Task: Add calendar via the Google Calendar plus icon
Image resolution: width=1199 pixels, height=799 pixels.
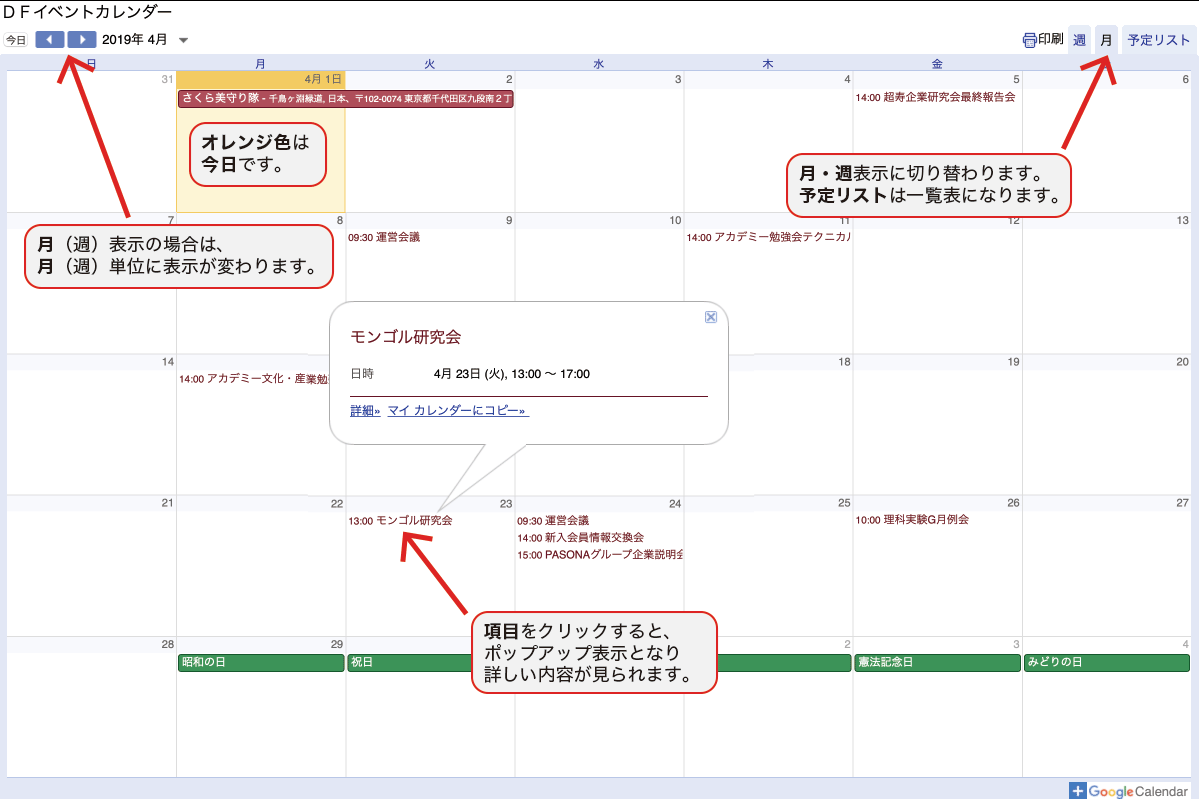Action: pyautogui.click(x=1077, y=791)
